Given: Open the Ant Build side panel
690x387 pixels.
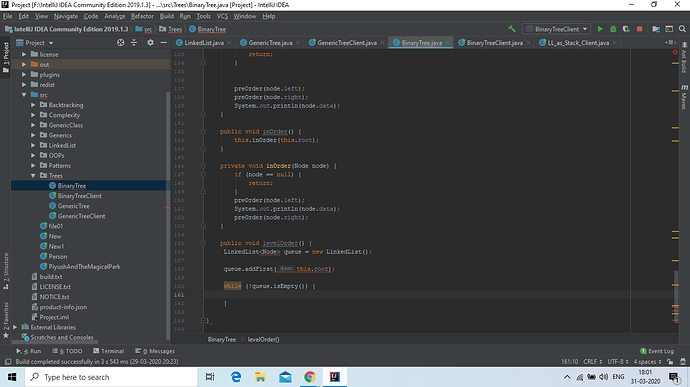Looking at the screenshot, I should 684,58.
